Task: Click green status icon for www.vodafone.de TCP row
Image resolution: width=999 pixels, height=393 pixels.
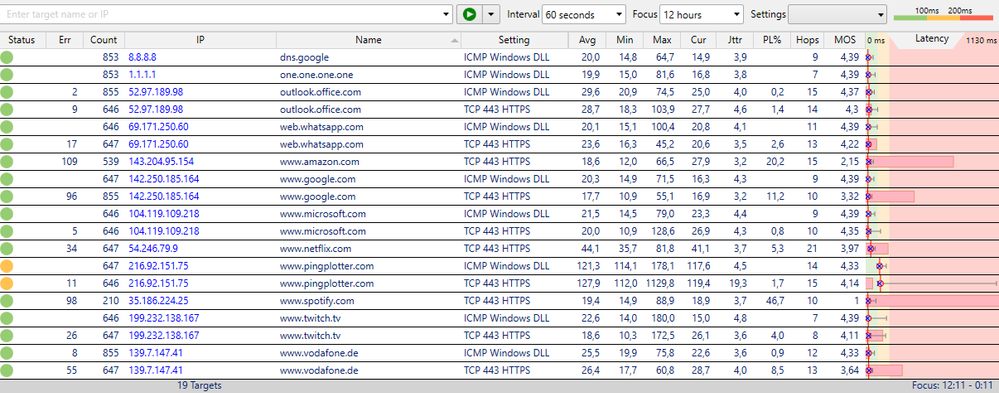Action: click(7, 370)
